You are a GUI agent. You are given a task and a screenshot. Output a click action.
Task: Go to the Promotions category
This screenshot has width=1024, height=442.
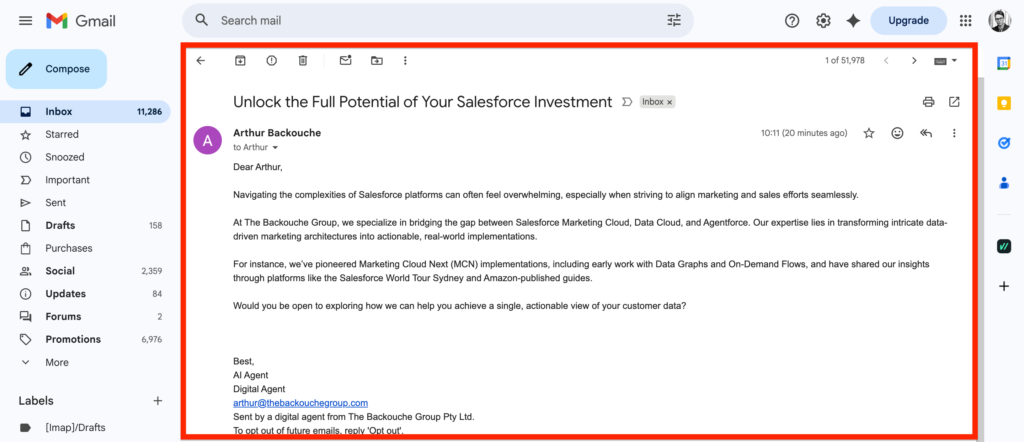(x=73, y=339)
